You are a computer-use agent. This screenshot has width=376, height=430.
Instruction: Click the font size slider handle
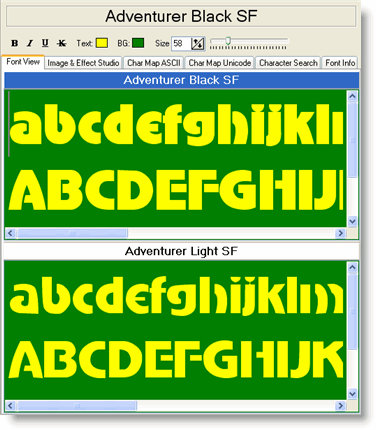(228, 41)
